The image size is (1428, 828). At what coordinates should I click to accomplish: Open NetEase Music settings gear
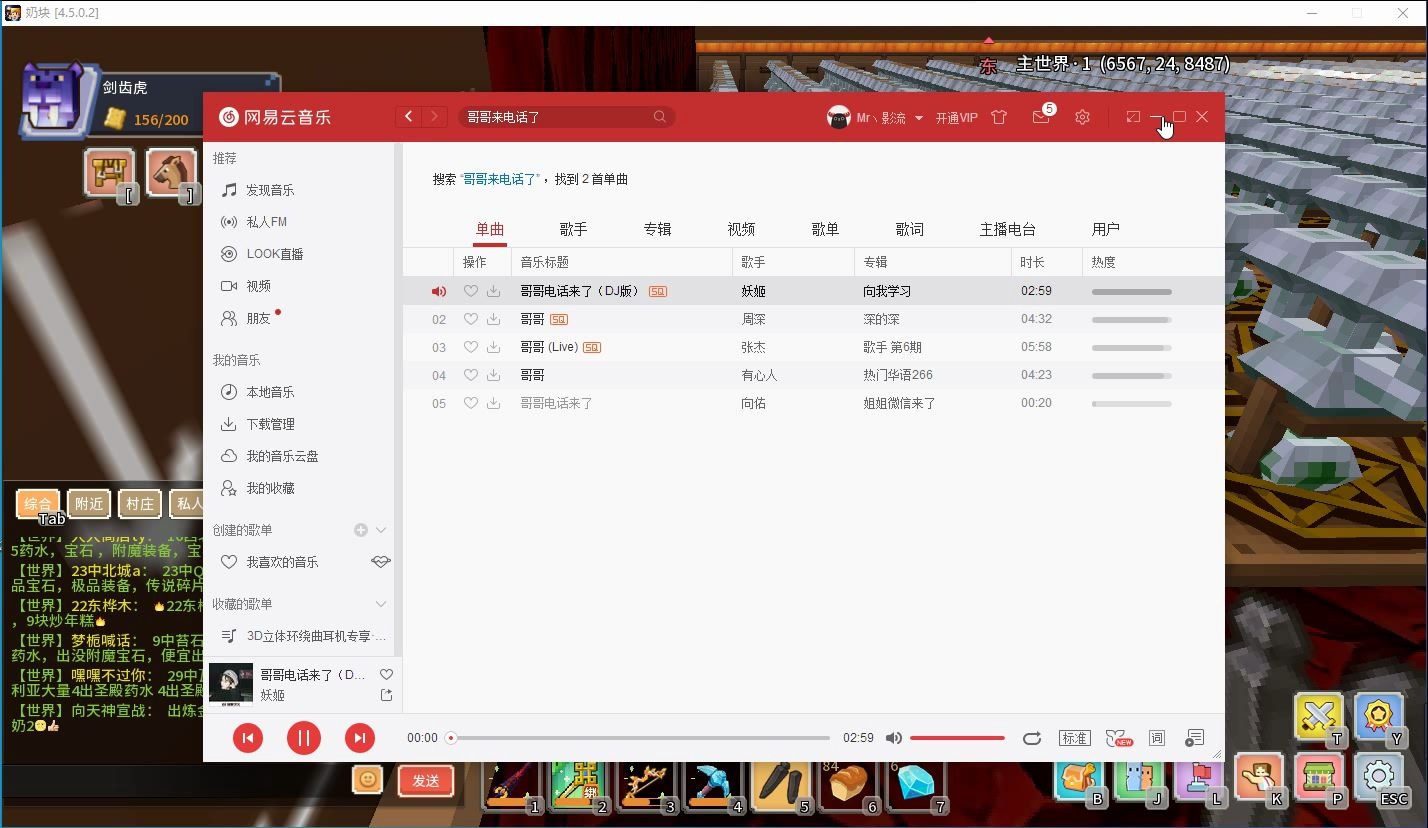(x=1082, y=117)
